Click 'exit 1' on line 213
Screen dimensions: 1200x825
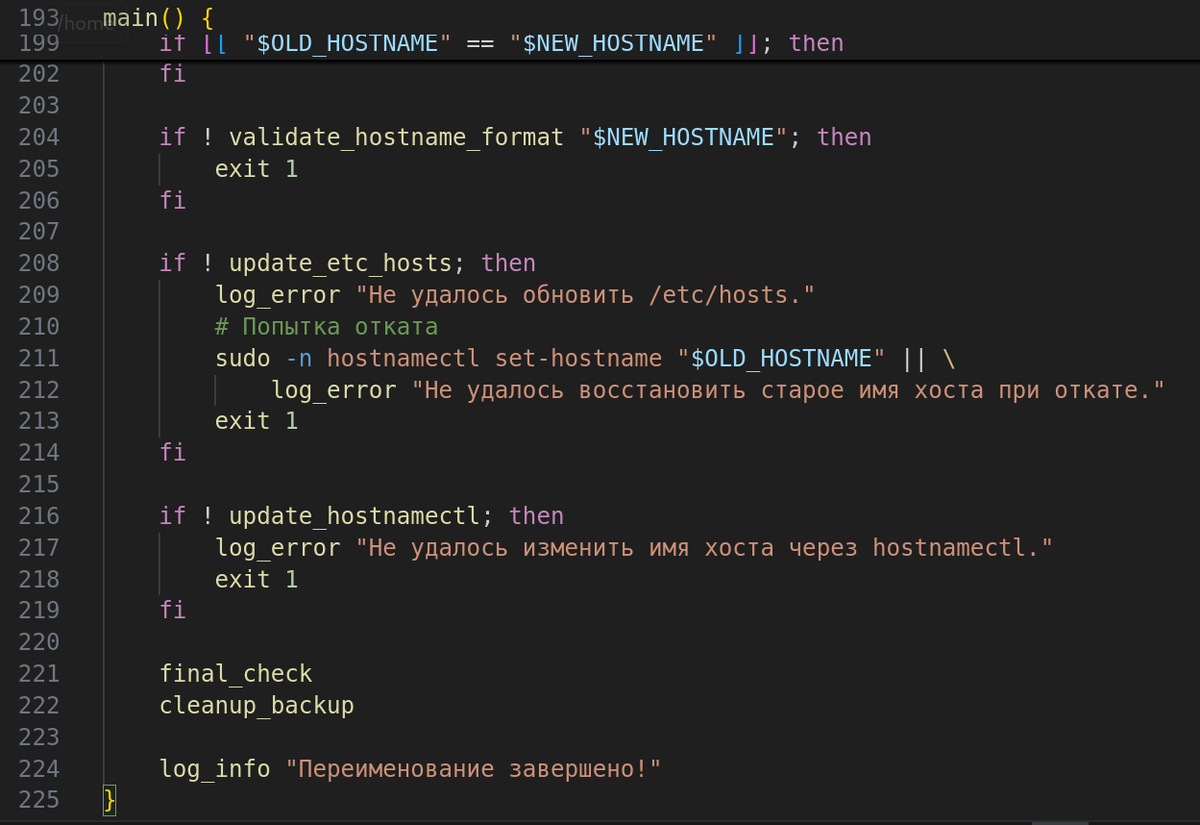coord(256,421)
